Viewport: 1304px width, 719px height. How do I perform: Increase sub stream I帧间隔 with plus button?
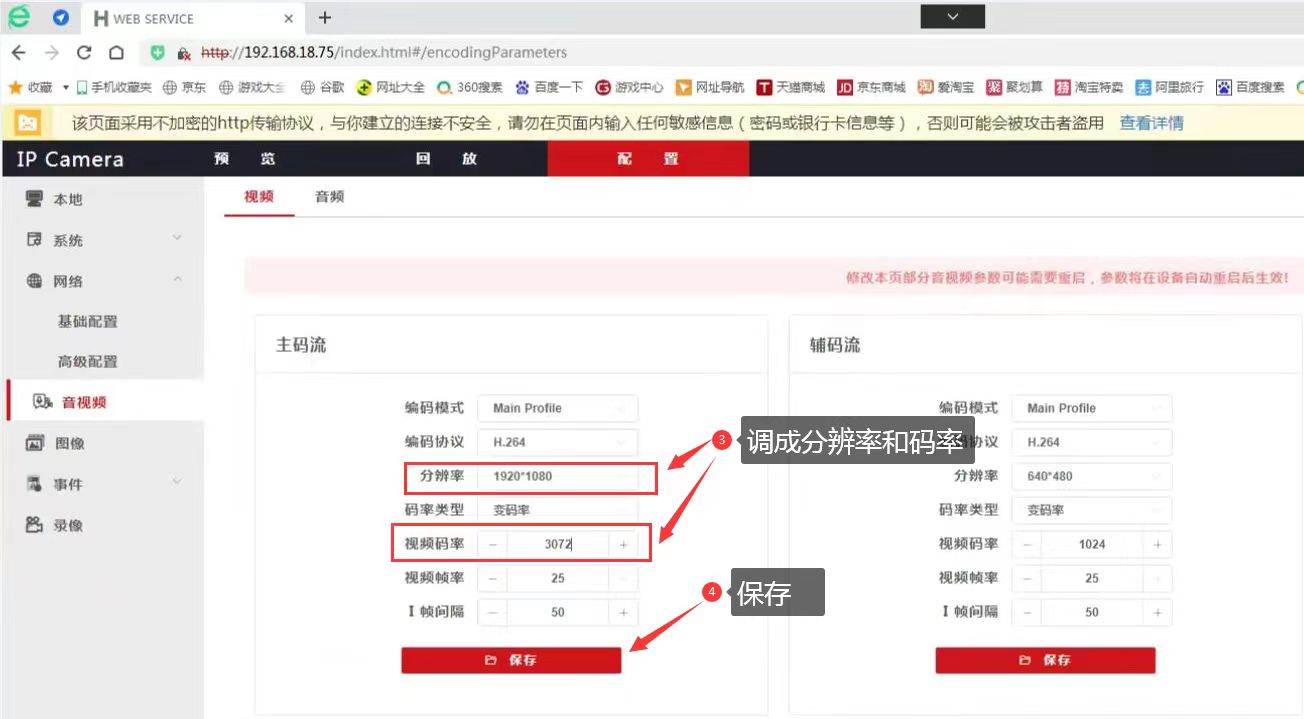1157,612
